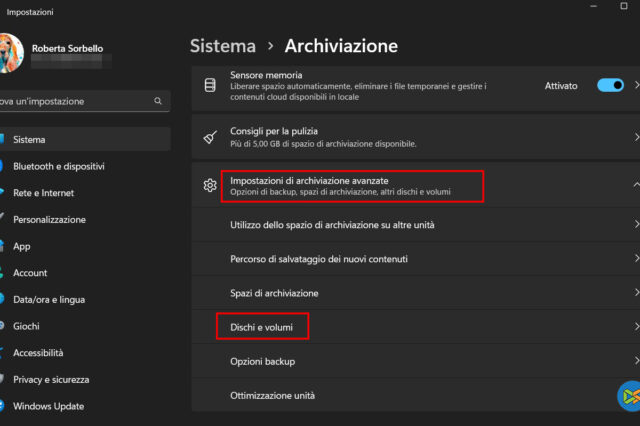Click the Bluetooth e dispositivi sidebar icon
640x426 pixels.
pos(3,166)
